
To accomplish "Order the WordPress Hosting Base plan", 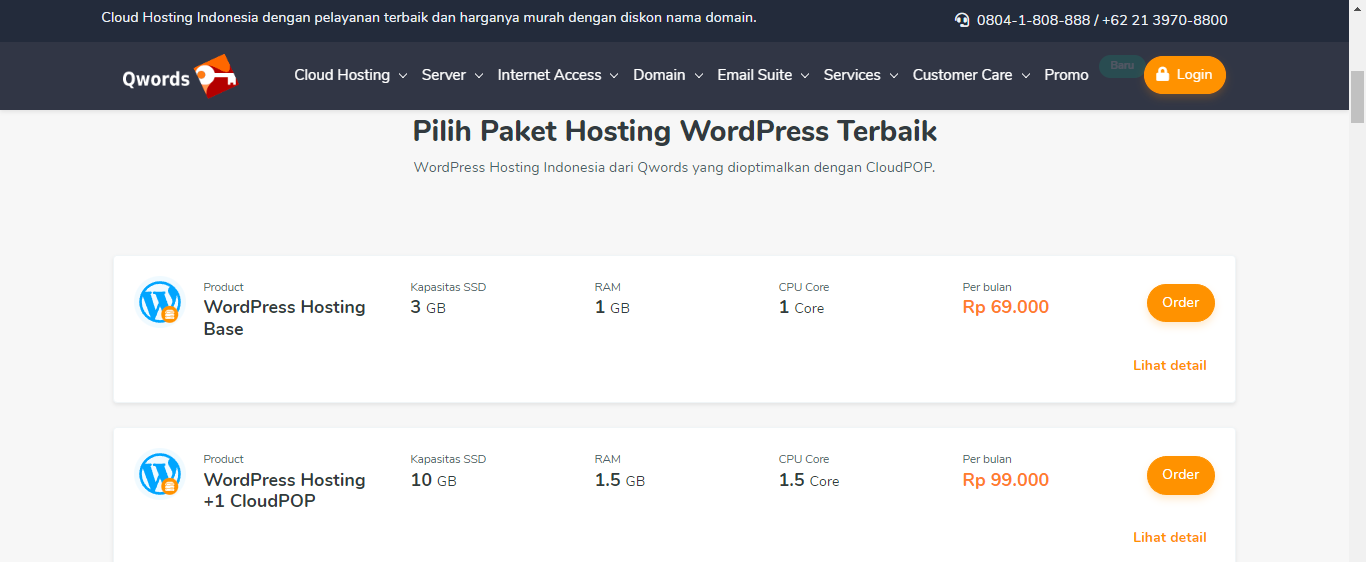I will point(1180,303).
